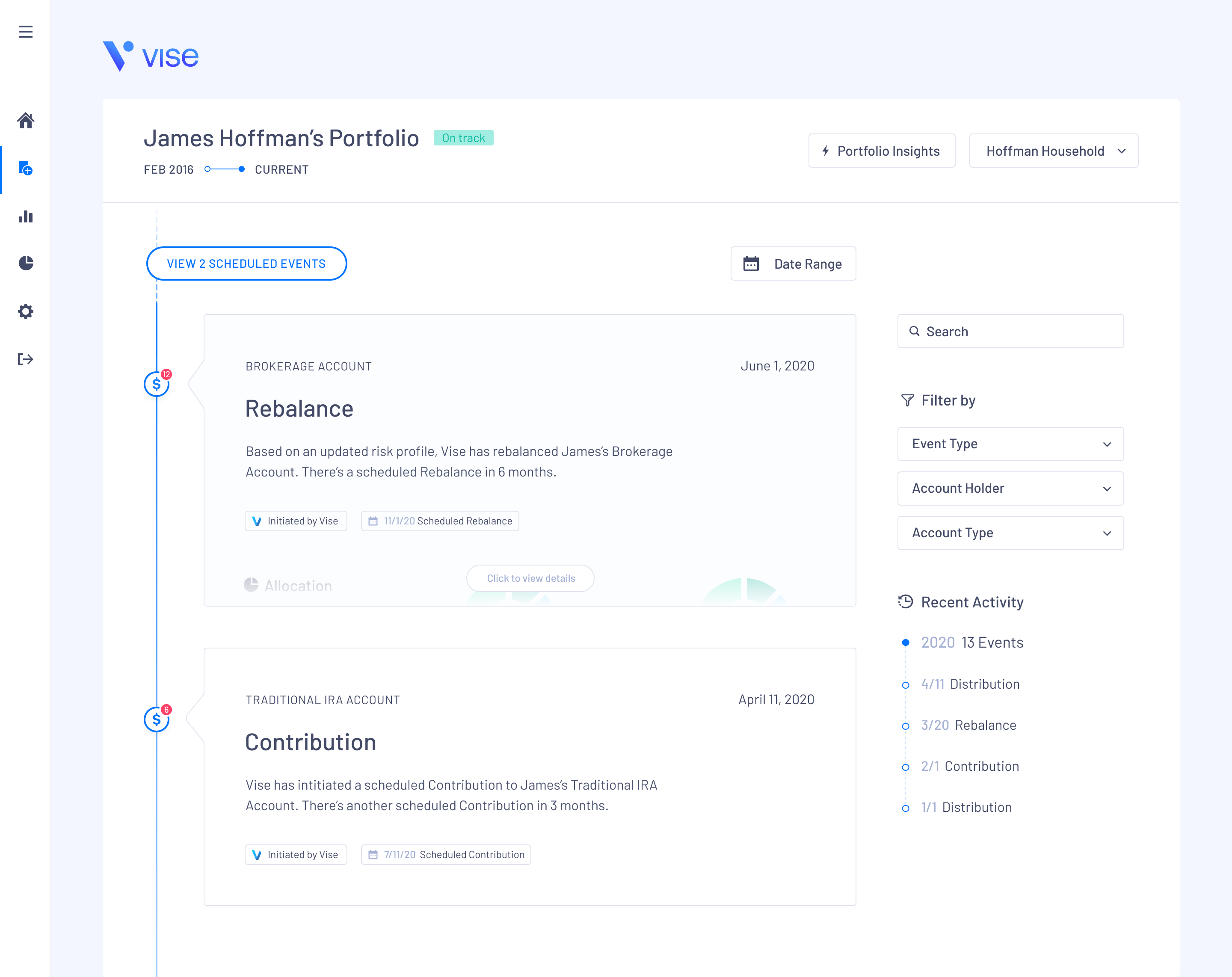Expand the Event Type filter
Screen dimensions: 1232x977
click(x=1010, y=444)
